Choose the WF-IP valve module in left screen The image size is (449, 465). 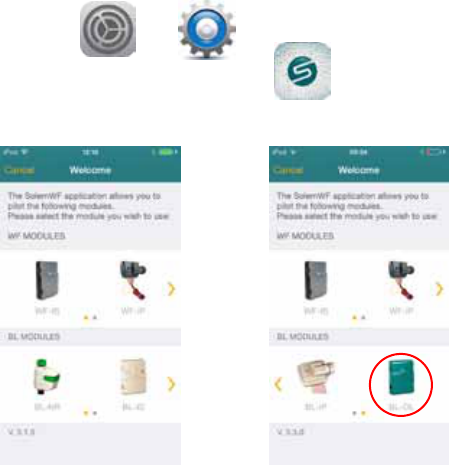tap(133, 287)
